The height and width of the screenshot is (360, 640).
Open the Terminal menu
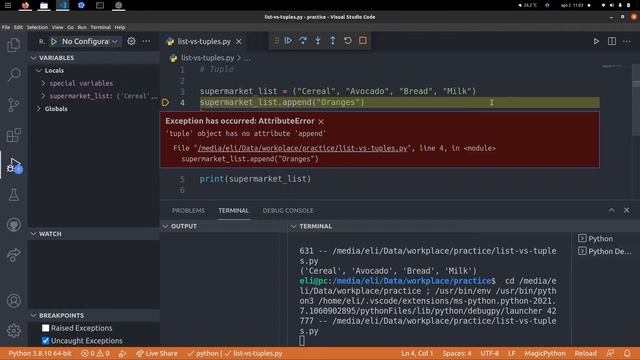click(100, 27)
